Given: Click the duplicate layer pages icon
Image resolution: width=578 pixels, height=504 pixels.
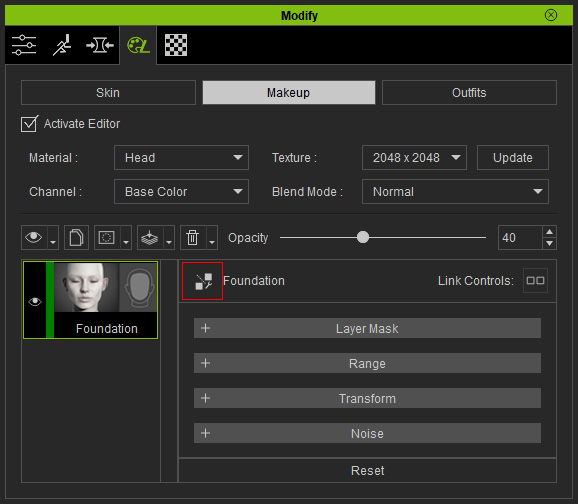Looking at the screenshot, I should pos(76,237).
